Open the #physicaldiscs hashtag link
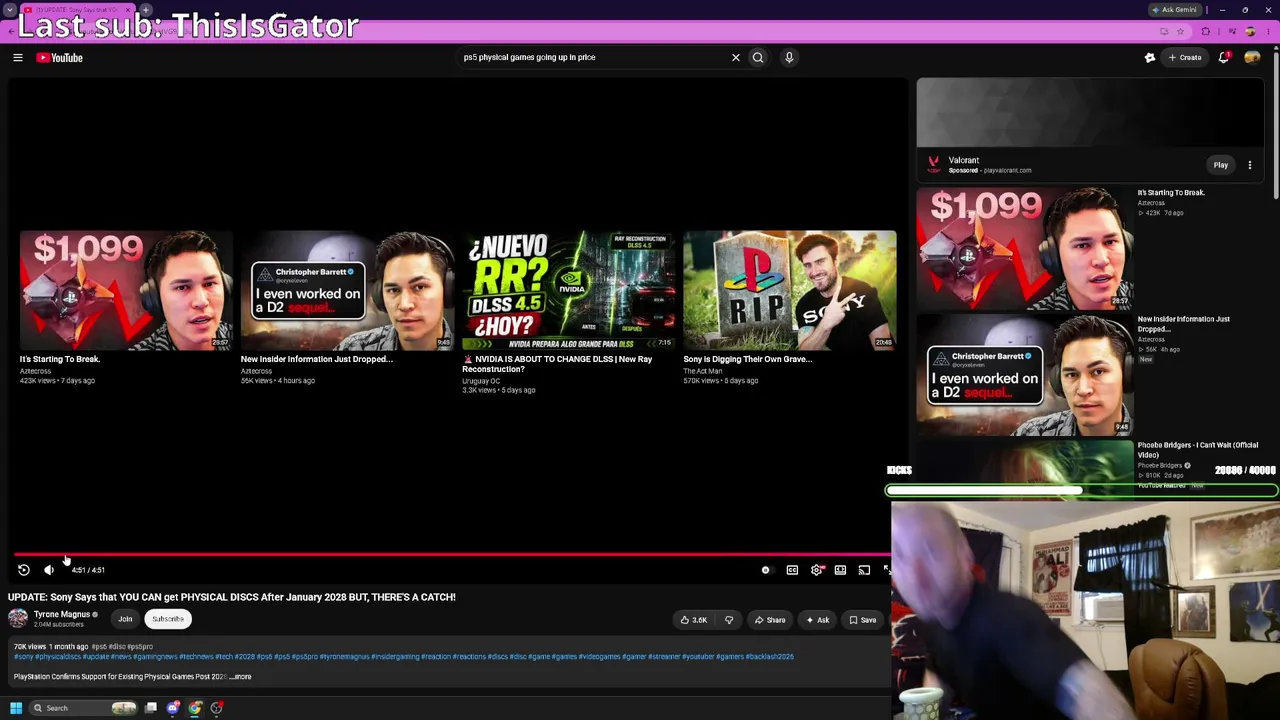The width and height of the screenshot is (1280, 720). pos(58,657)
